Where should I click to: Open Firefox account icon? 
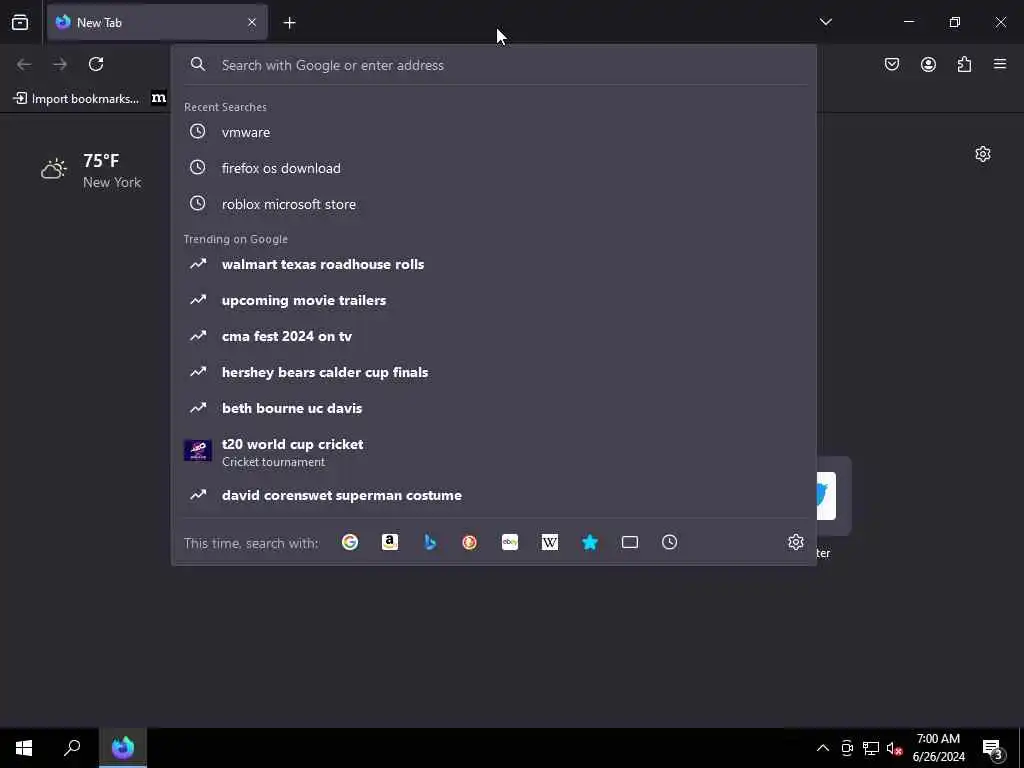(x=928, y=64)
